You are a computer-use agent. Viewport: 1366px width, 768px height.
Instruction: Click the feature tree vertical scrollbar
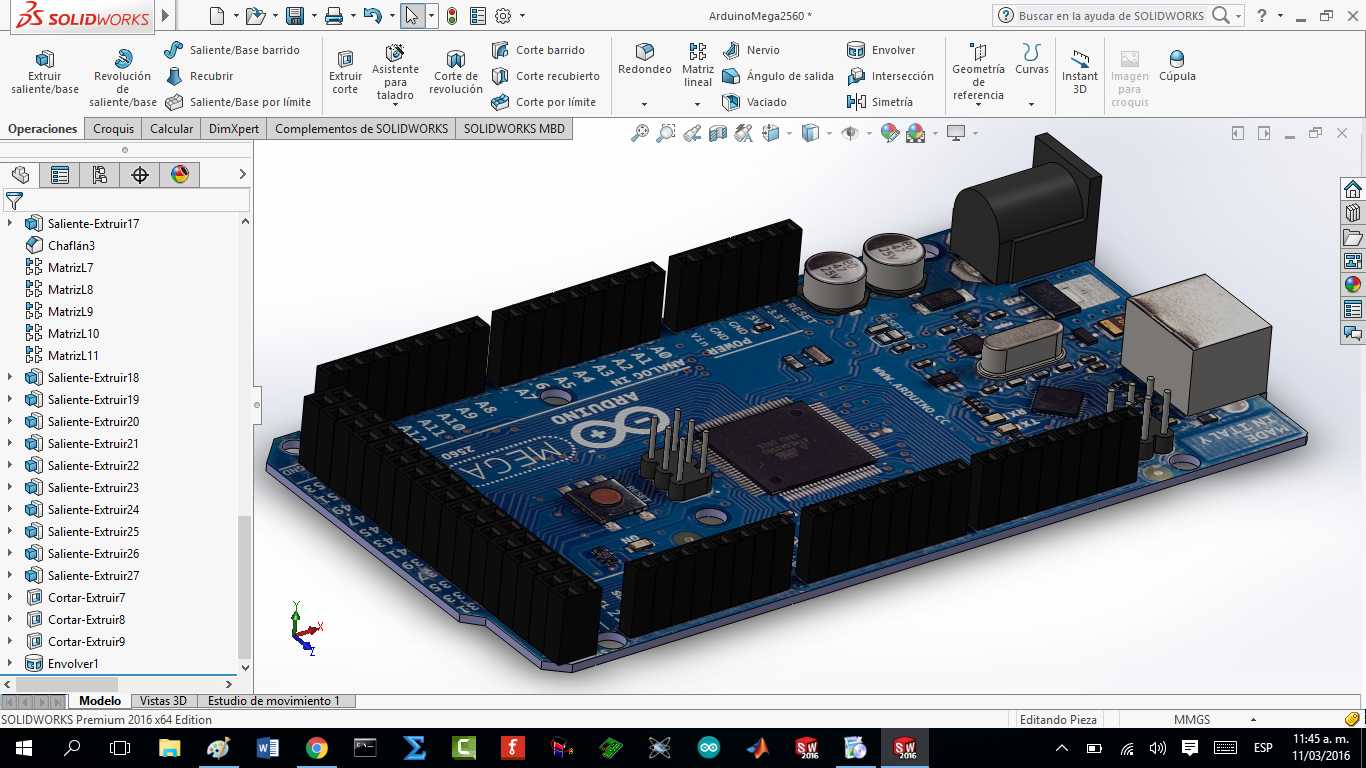point(244,585)
